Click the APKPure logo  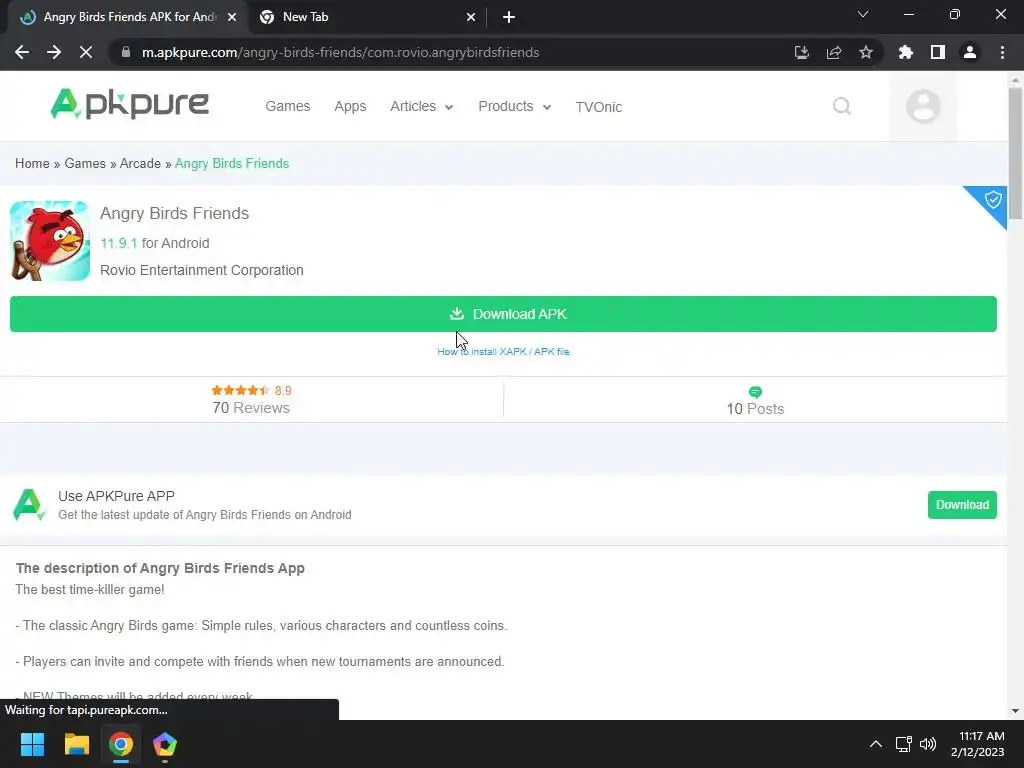click(129, 104)
